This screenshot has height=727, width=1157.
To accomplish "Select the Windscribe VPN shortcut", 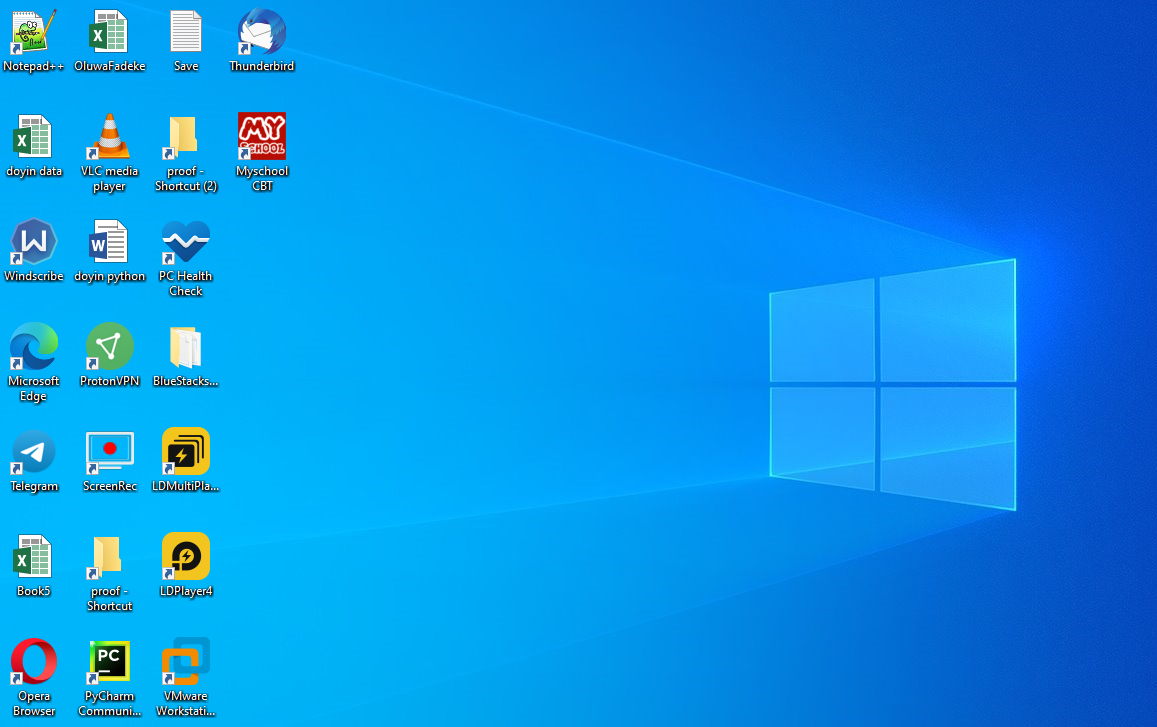I will (34, 243).
